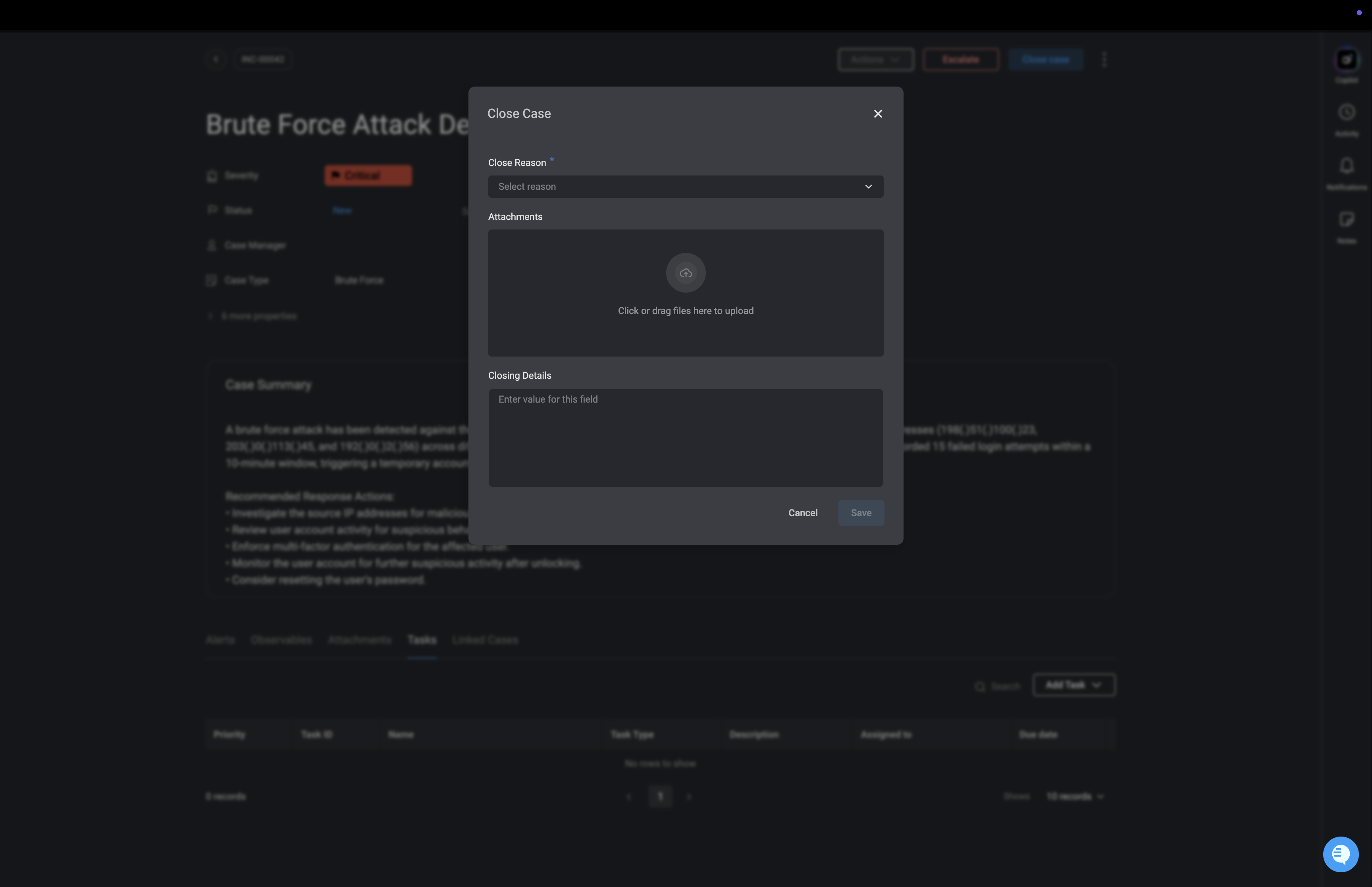This screenshot has width=1372, height=887.
Task: Click the Cancel button
Action: point(803,513)
